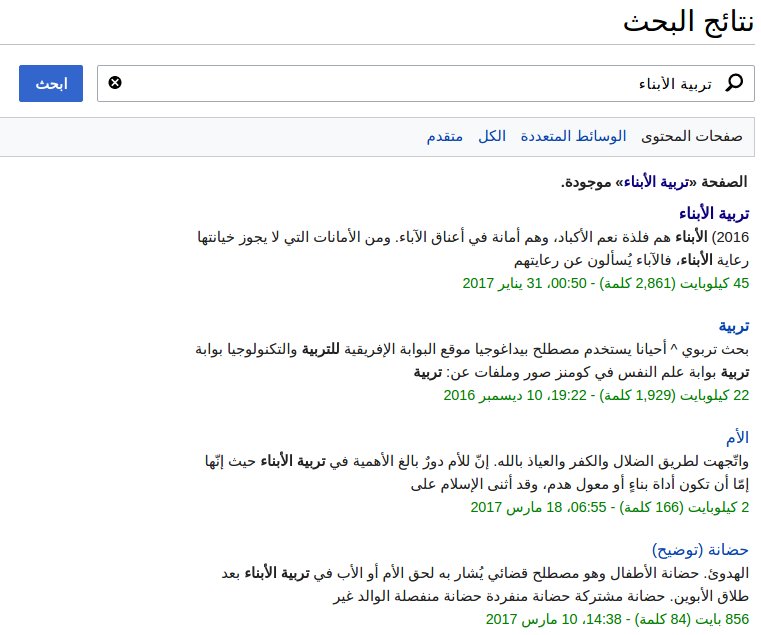Click the 856 بايت (84 كلمة) metadata line

tap(617, 619)
